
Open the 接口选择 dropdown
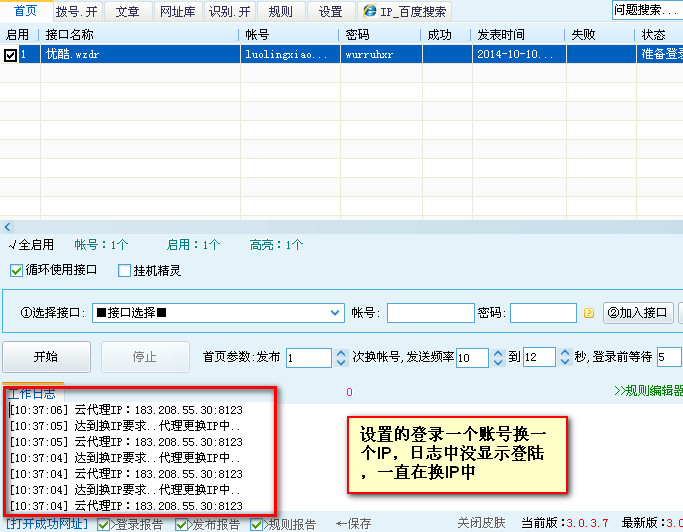click(x=336, y=313)
